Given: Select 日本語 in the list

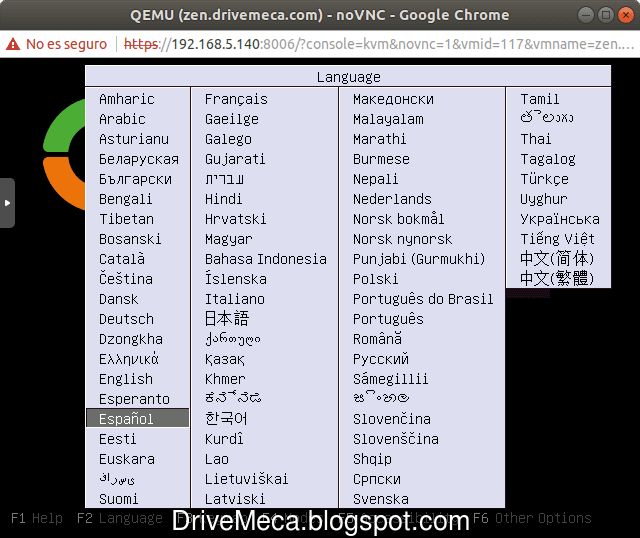Looking at the screenshot, I should 227,318.
